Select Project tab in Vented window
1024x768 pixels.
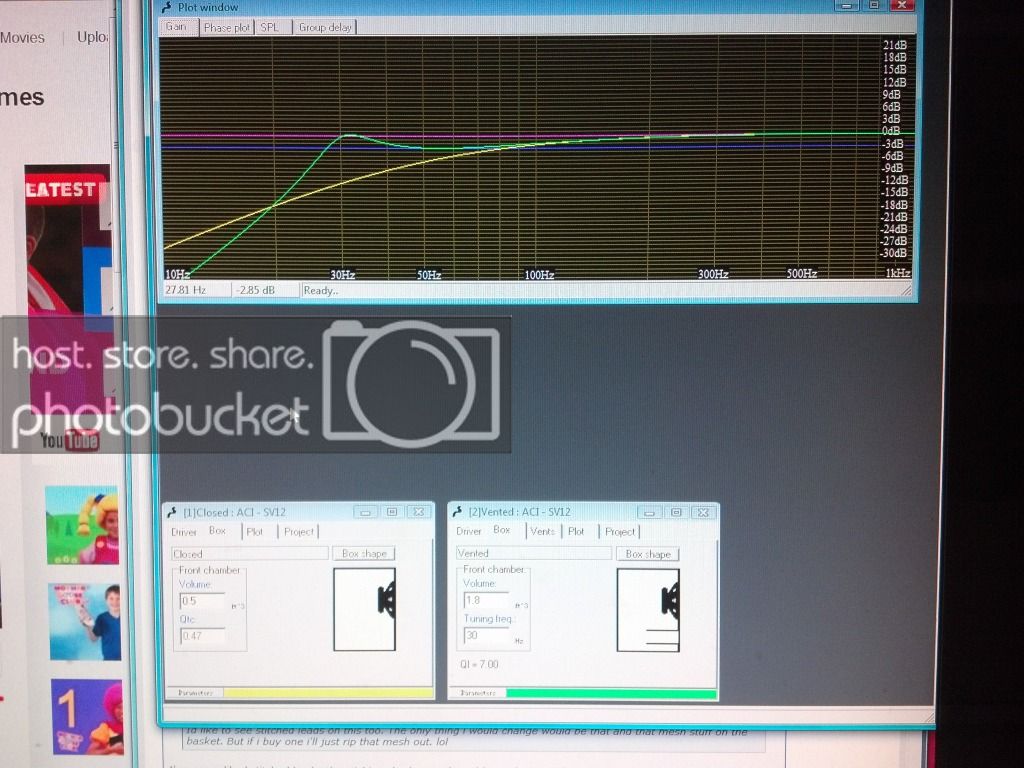coord(620,532)
